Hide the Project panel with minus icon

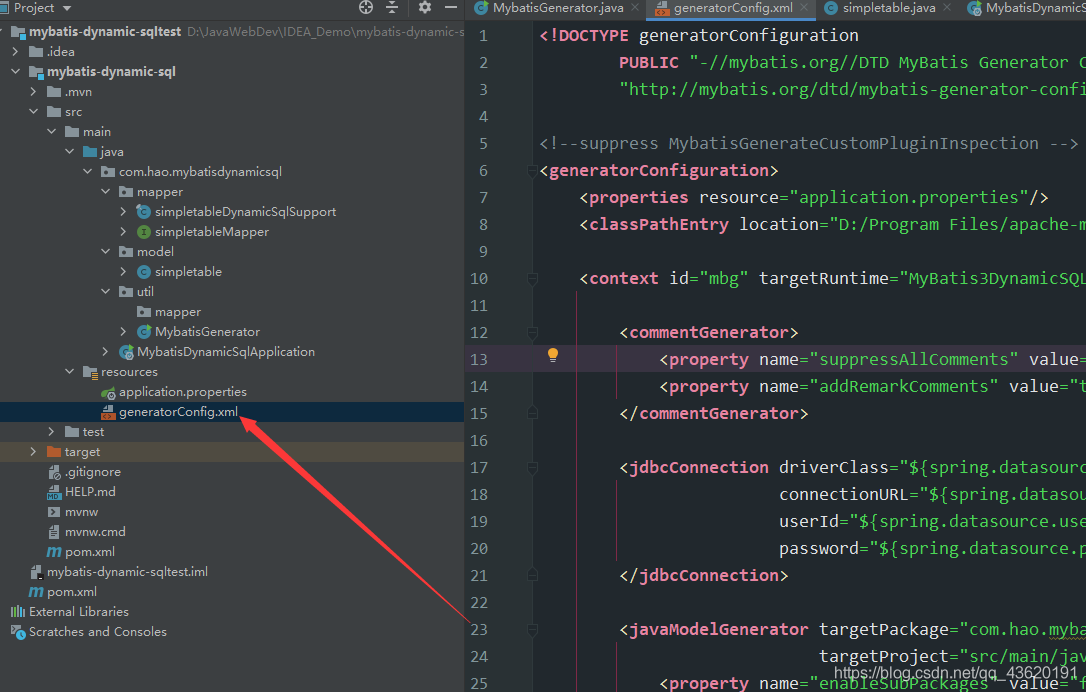[x=451, y=8]
